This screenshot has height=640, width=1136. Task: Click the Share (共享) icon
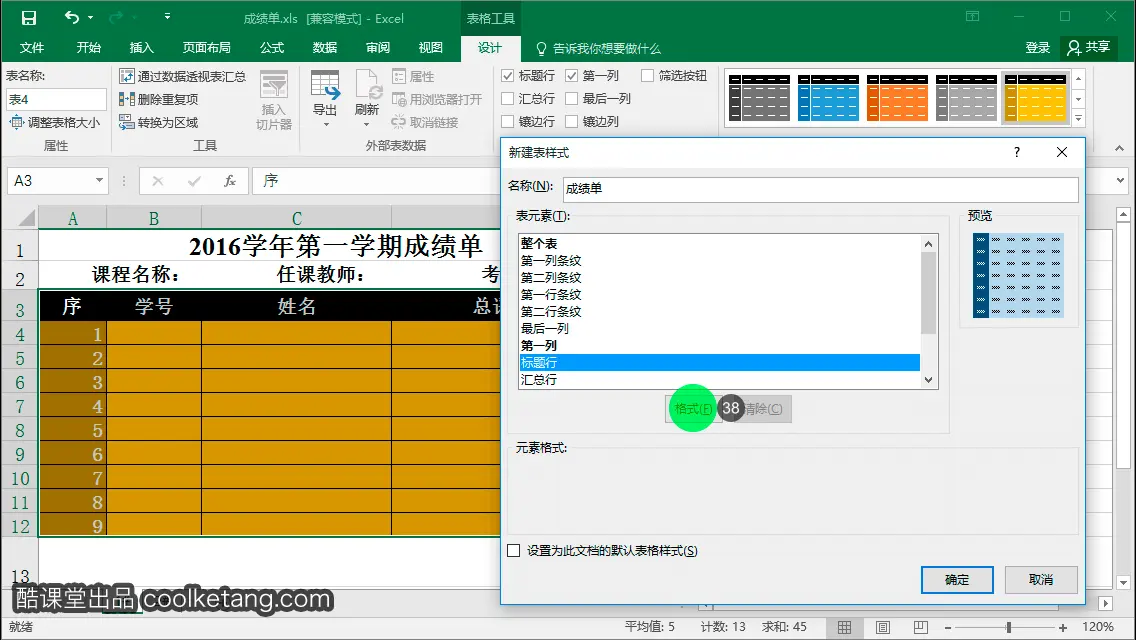[1074, 48]
